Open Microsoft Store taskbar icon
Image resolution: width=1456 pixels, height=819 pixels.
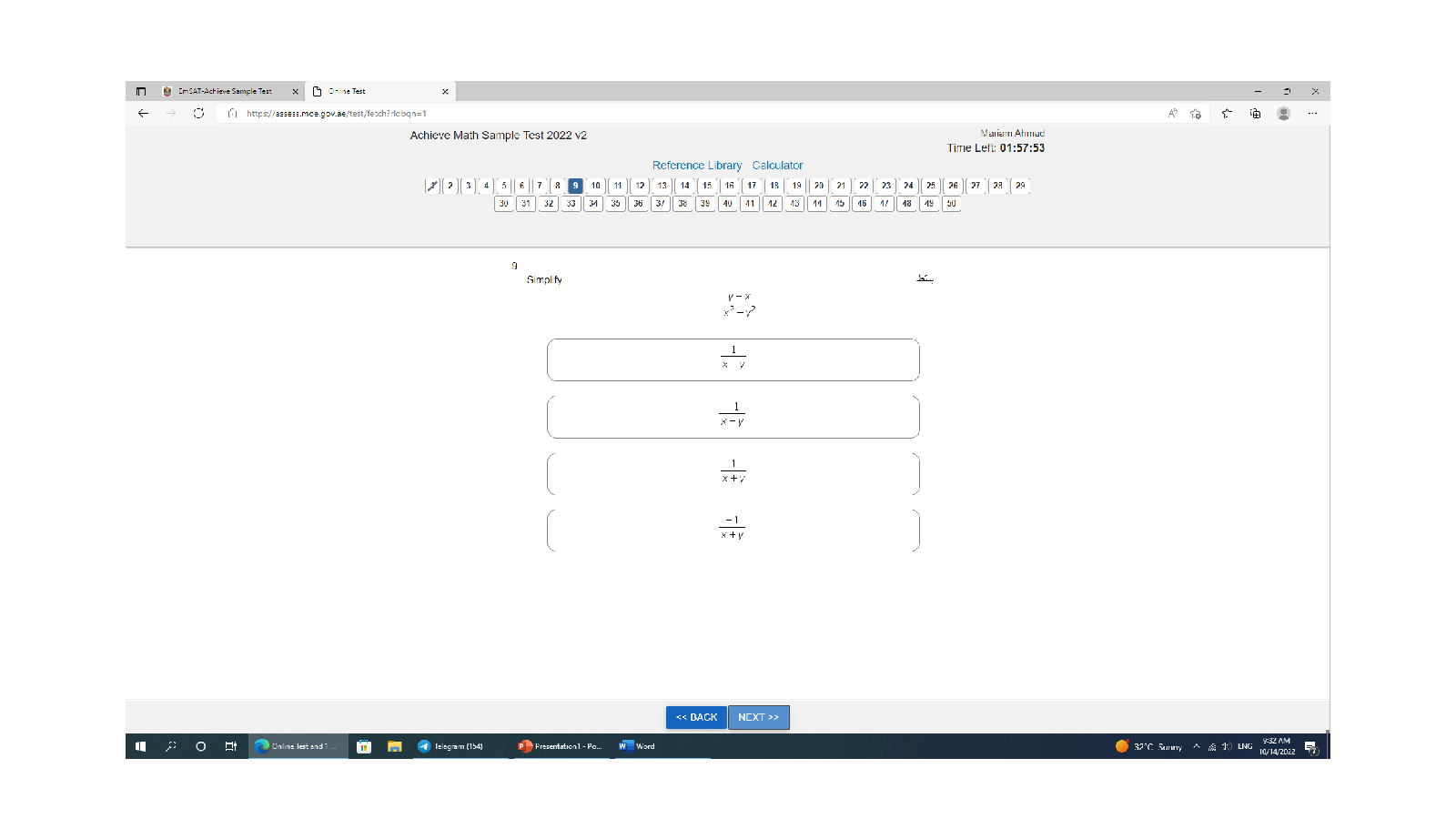point(364,746)
